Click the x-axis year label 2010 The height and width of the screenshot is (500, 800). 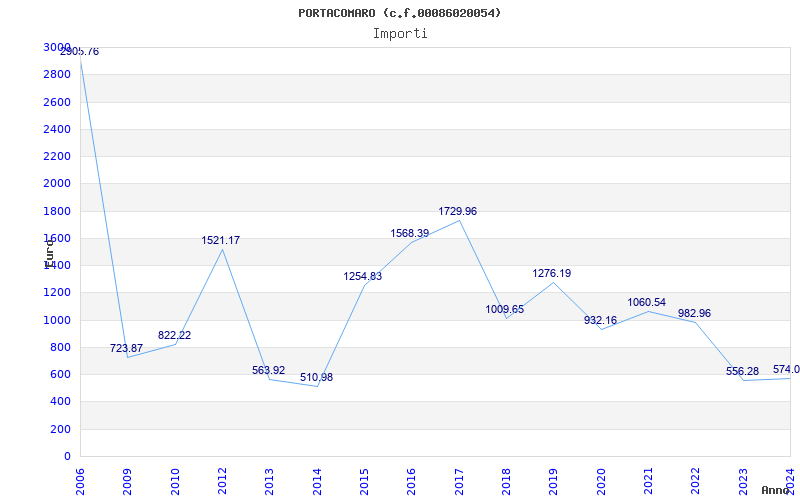point(175,482)
